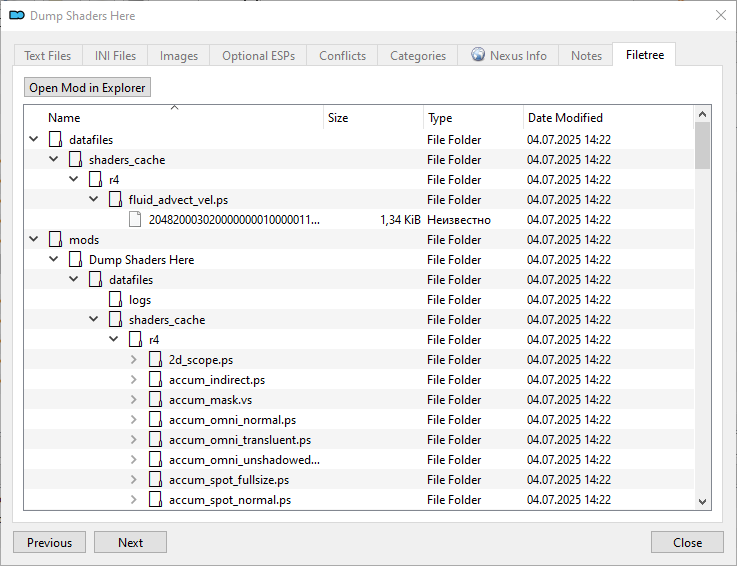The image size is (737, 566).
Task: Click the Mod Organizer icon in the title bar
Action: click(17, 16)
